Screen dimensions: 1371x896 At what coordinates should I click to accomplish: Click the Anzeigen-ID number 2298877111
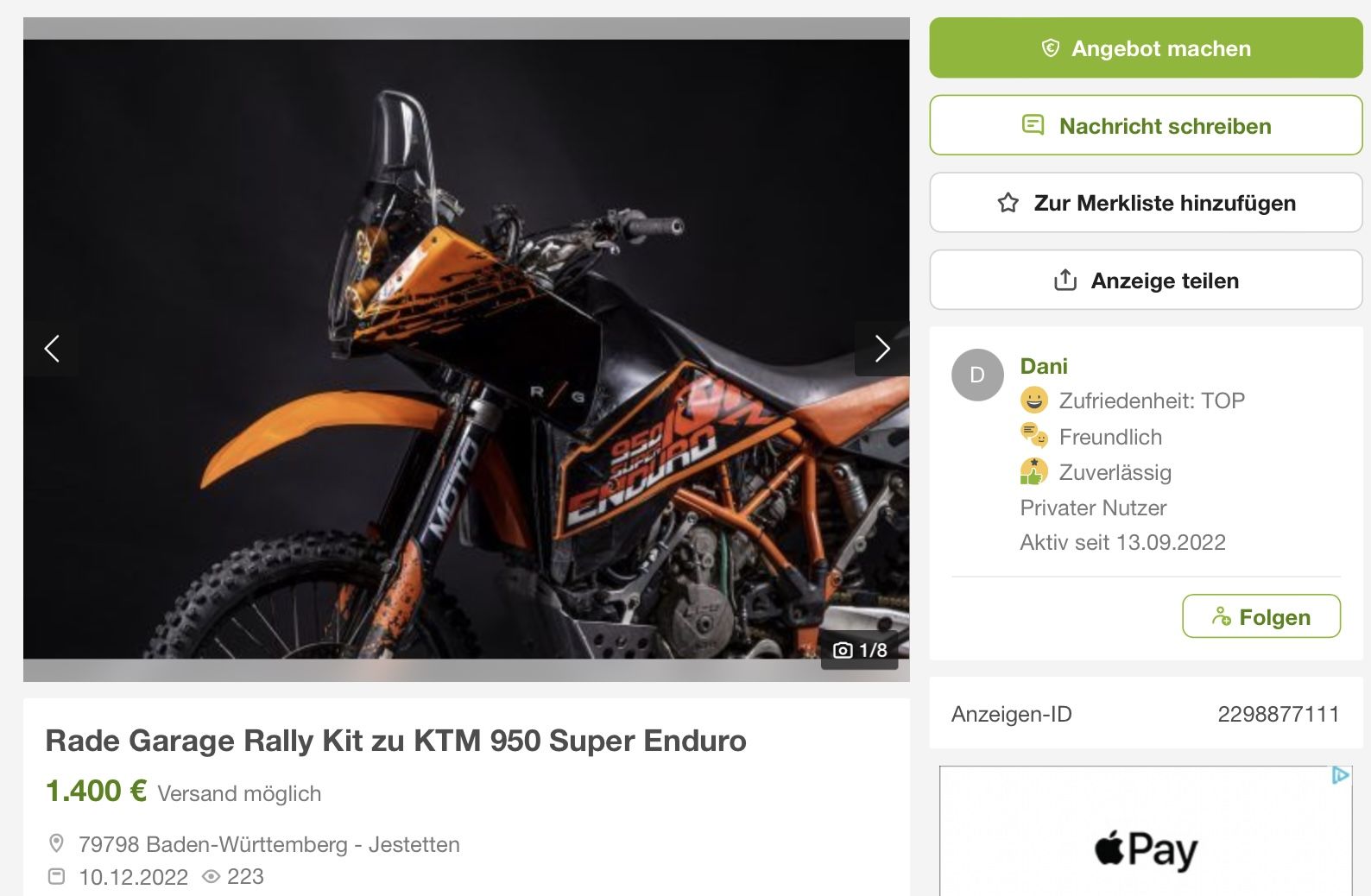click(1278, 714)
